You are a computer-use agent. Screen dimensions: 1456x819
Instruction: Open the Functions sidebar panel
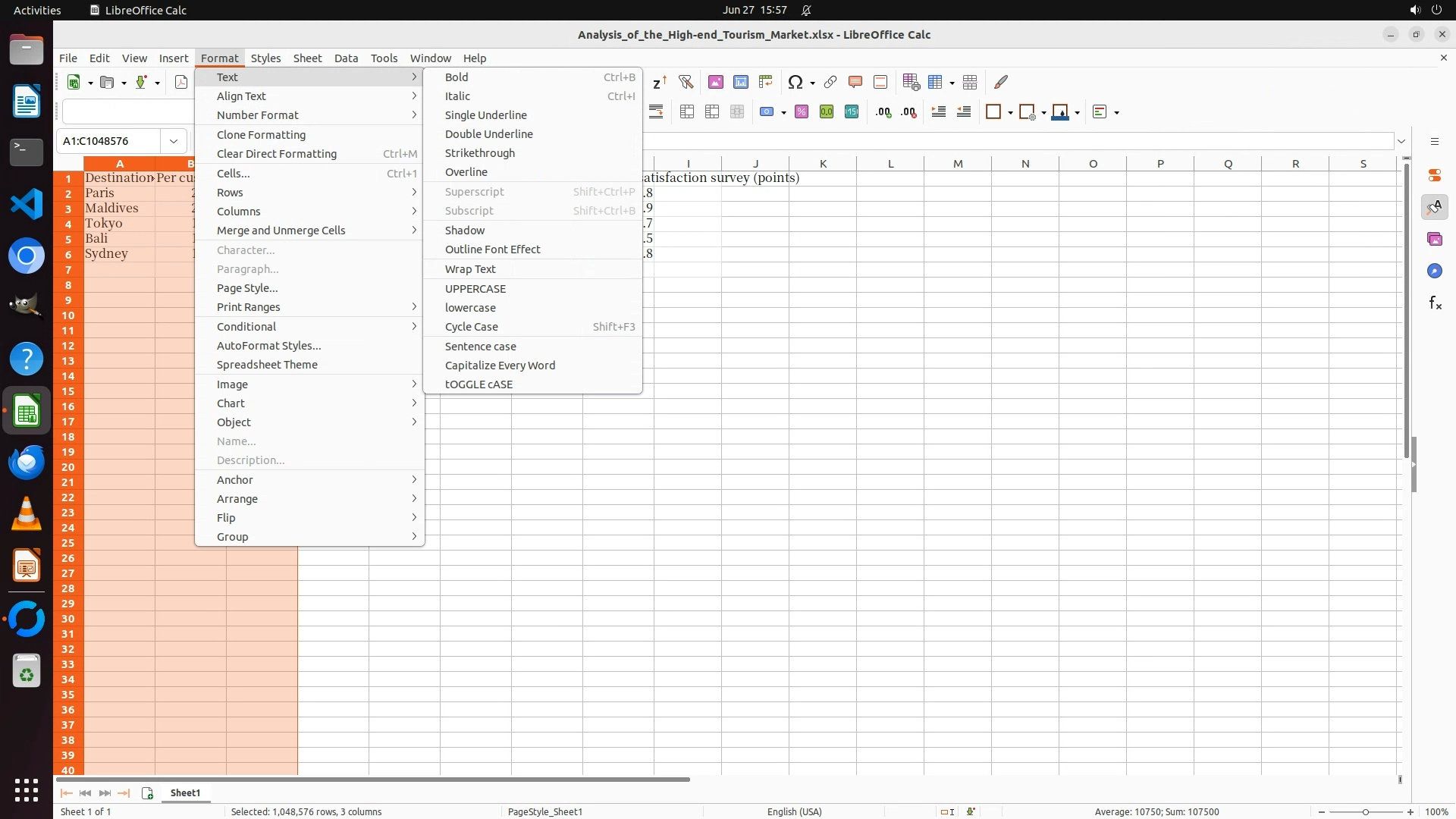(x=1435, y=303)
